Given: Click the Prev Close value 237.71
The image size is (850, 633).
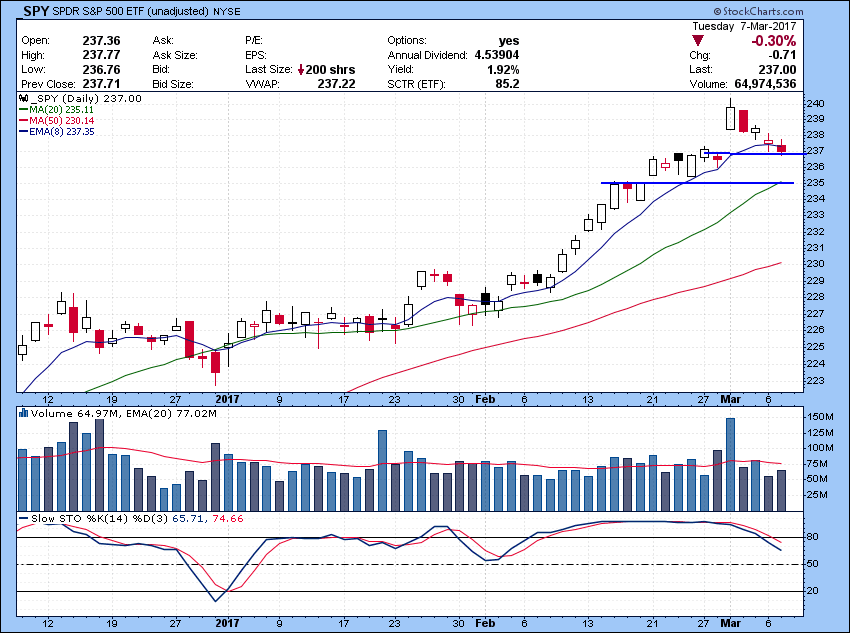Looking at the screenshot, I should (x=101, y=84).
